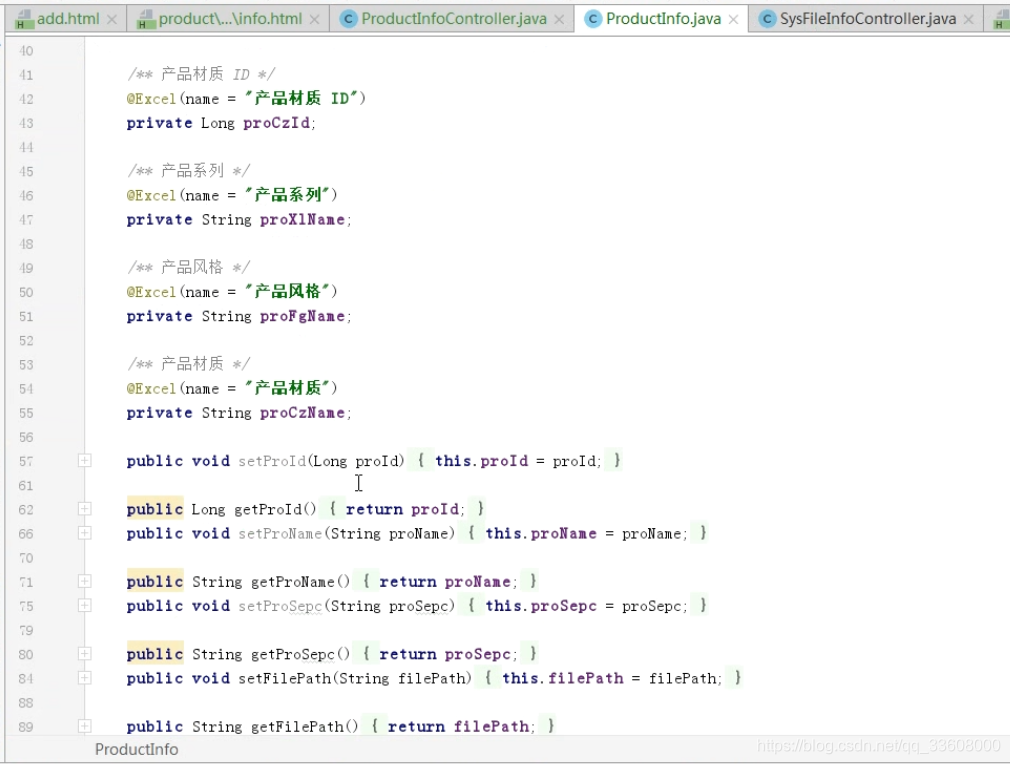Viewport: 1010px width, 764px height.
Task: Close the add.html tab
Action: coord(112,20)
